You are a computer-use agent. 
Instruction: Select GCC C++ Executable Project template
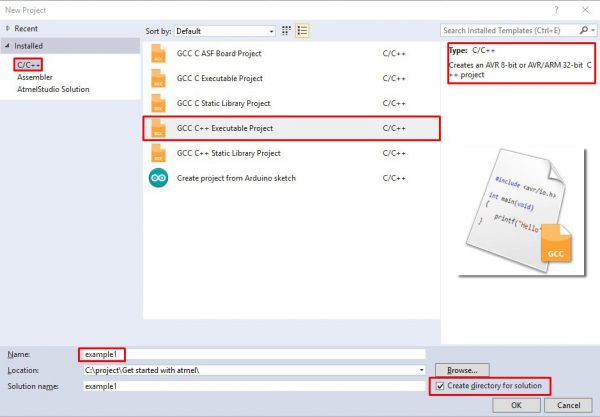(291, 128)
